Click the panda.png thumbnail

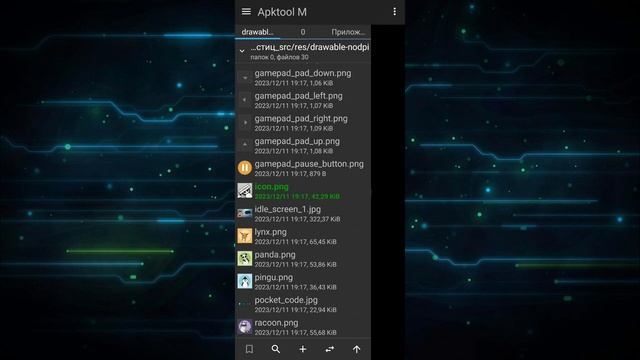click(x=244, y=258)
